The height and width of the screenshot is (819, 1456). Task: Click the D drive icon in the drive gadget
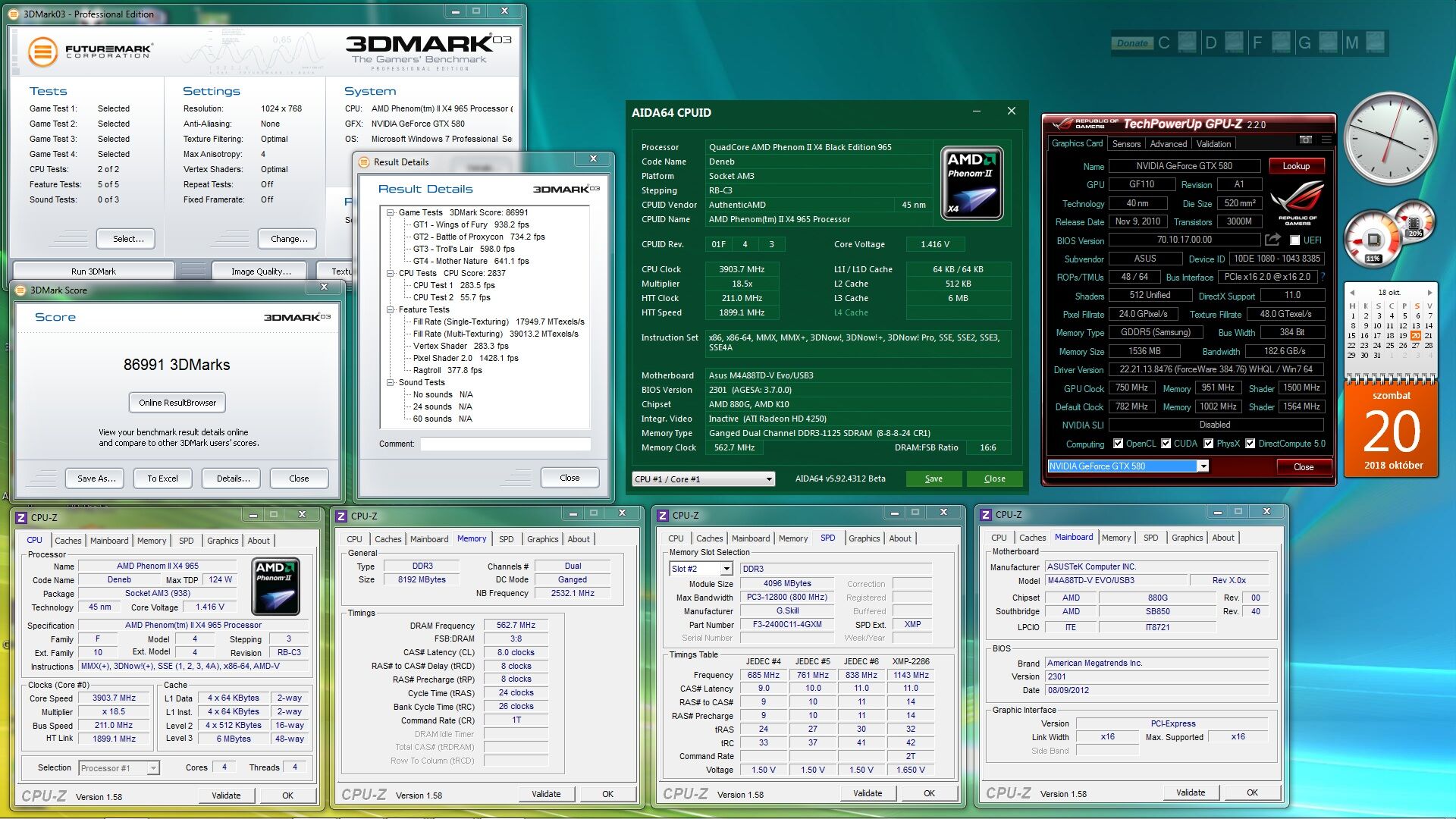click(x=1235, y=42)
